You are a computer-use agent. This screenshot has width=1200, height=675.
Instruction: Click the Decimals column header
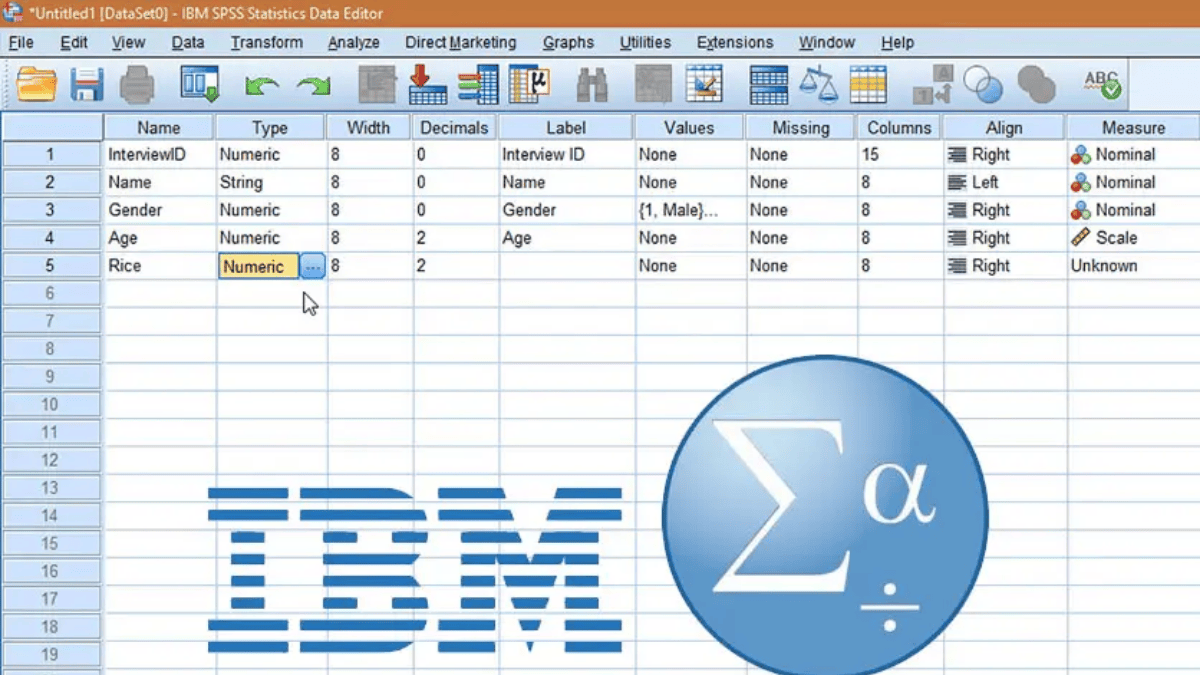click(454, 127)
